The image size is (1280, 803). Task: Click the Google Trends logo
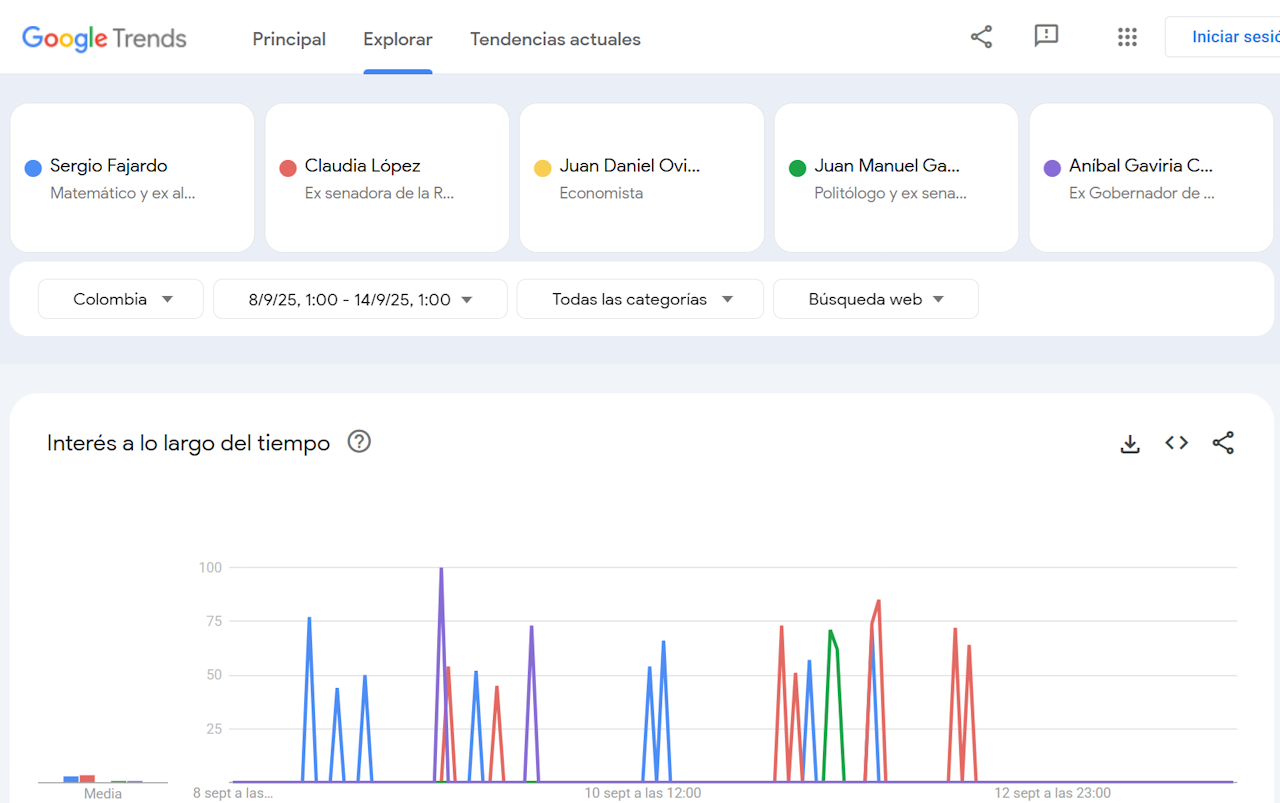(104, 39)
